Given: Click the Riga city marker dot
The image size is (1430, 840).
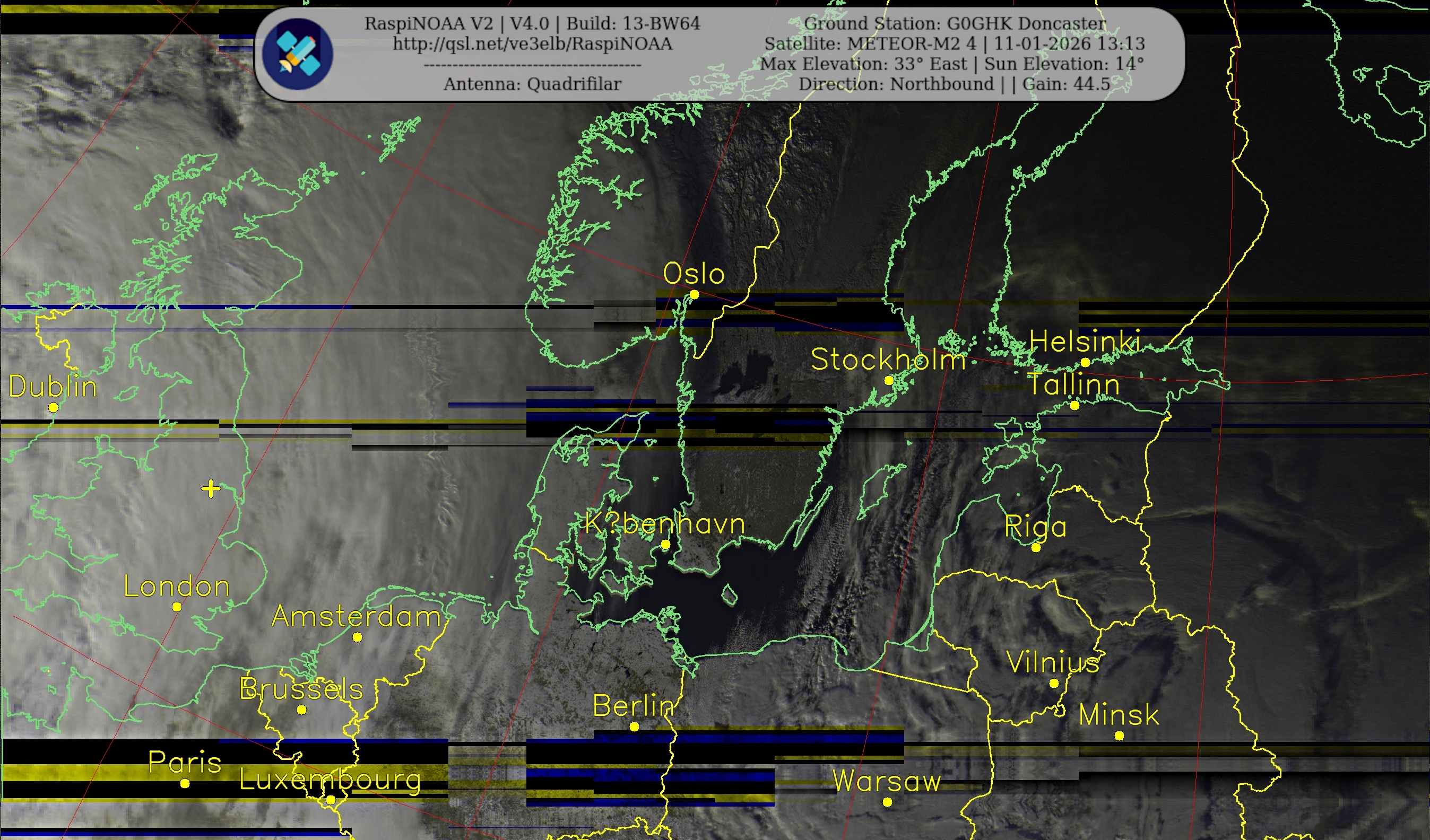Looking at the screenshot, I should click(x=1036, y=547).
